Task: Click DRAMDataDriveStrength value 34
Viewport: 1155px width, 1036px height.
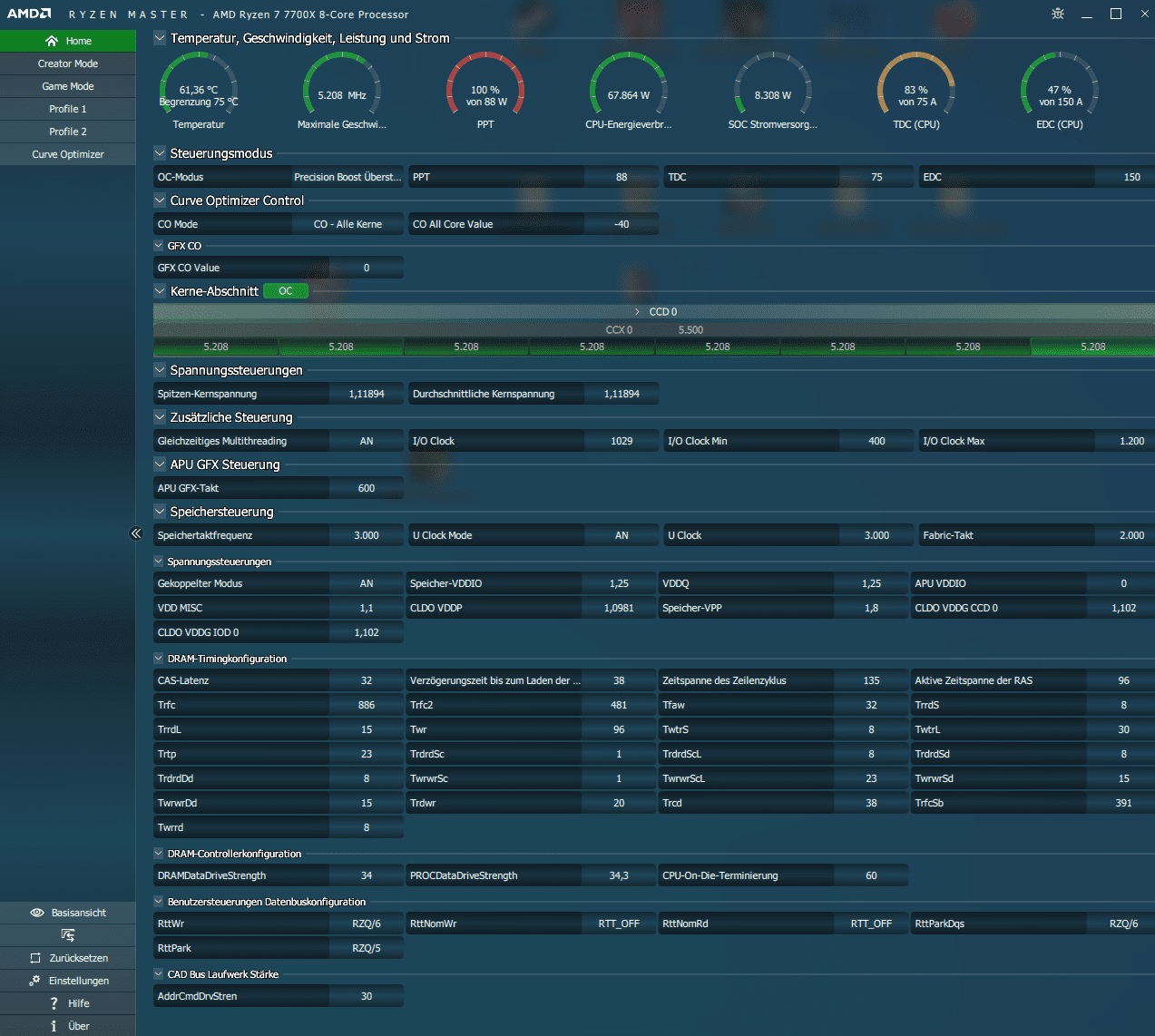Action: tap(367, 875)
